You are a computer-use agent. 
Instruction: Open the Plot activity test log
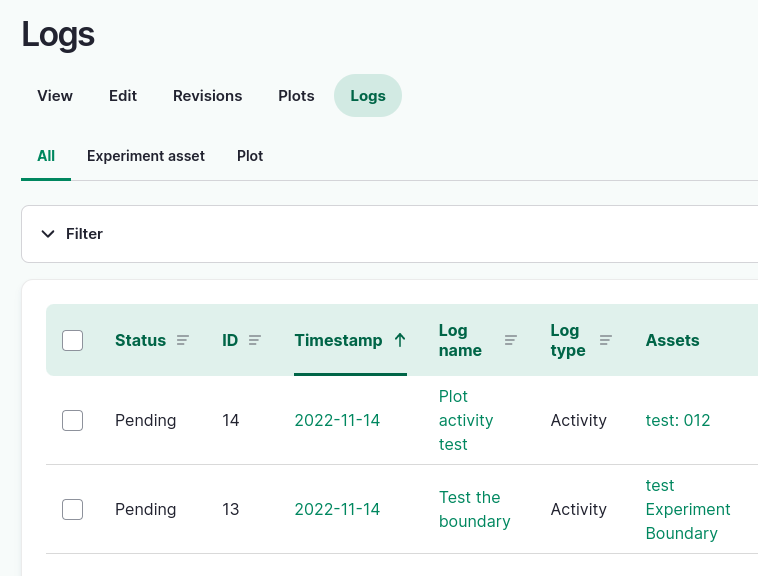(466, 420)
